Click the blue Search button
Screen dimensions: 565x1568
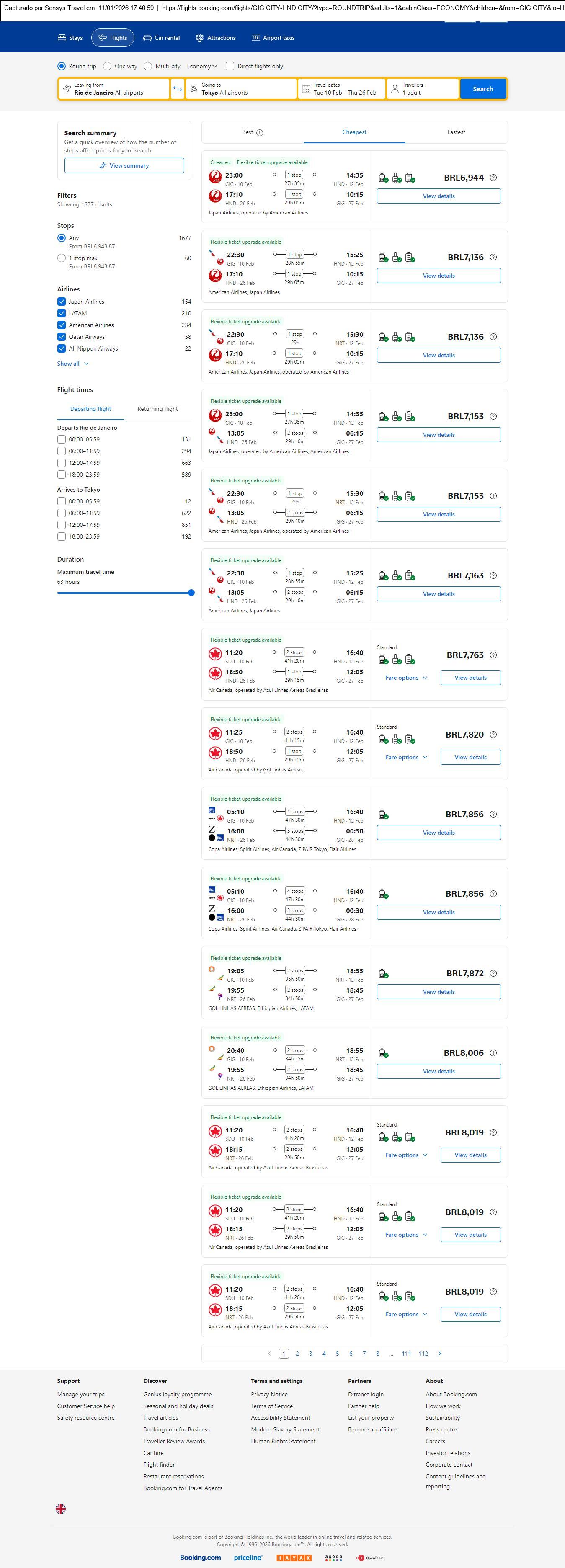coord(483,89)
